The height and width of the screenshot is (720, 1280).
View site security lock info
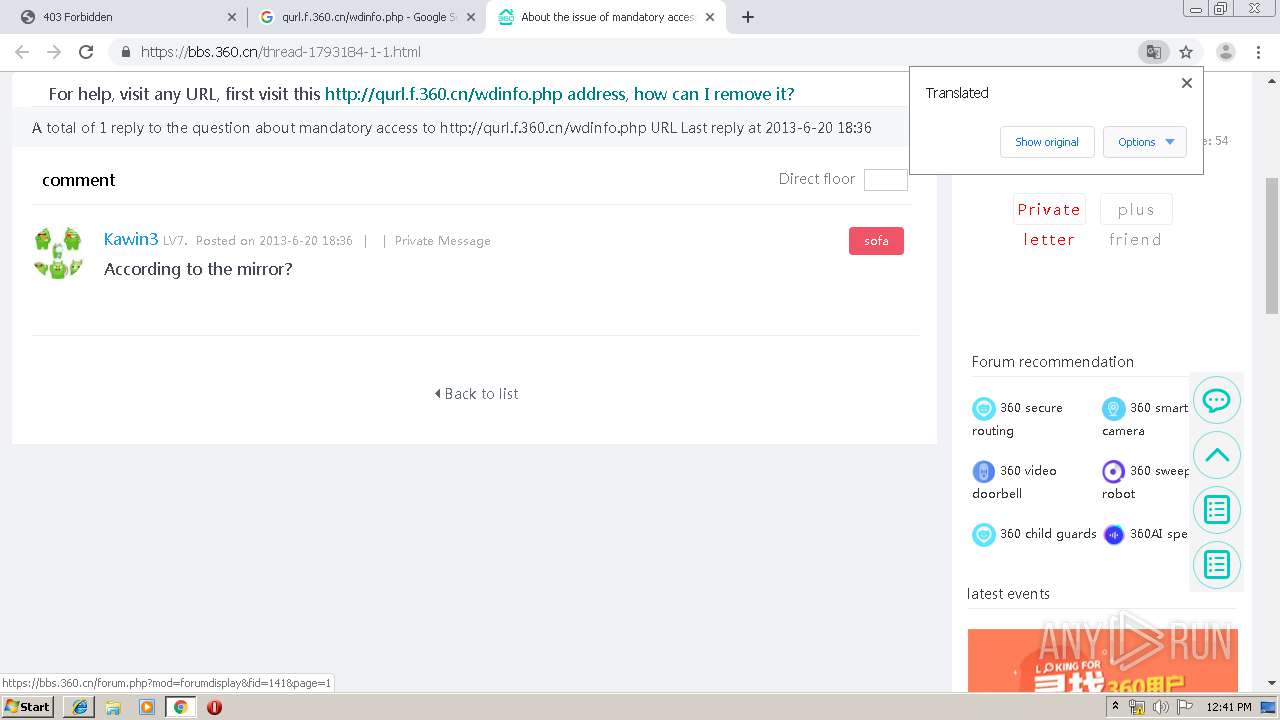[x=125, y=52]
